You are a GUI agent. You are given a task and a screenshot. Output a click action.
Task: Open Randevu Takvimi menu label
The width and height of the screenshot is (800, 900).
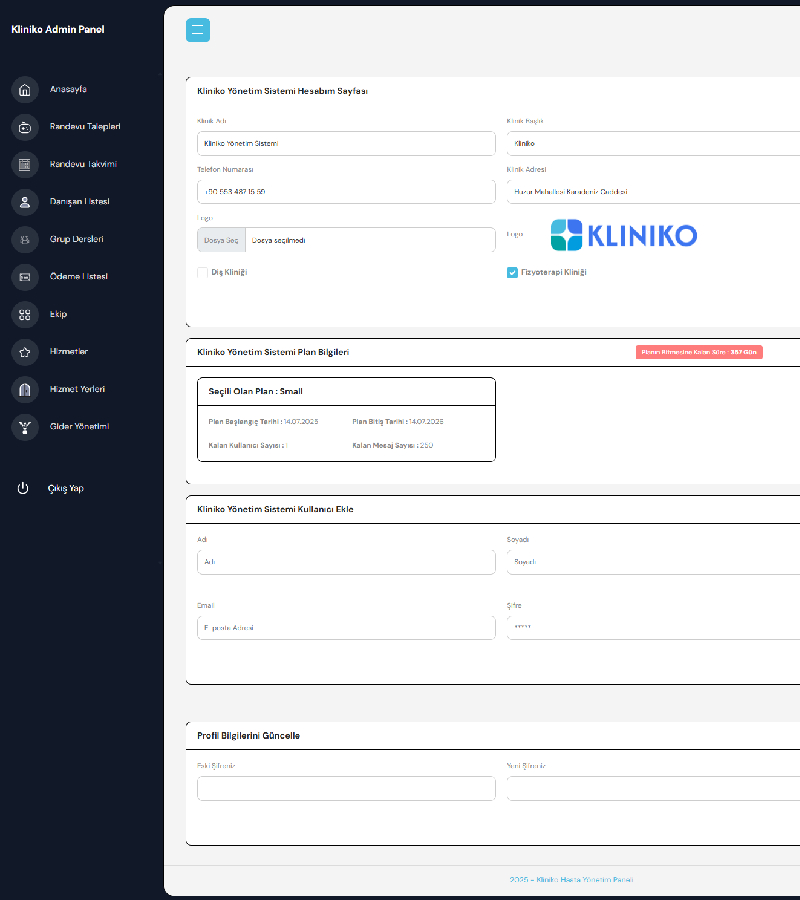pyautogui.click(x=83, y=164)
